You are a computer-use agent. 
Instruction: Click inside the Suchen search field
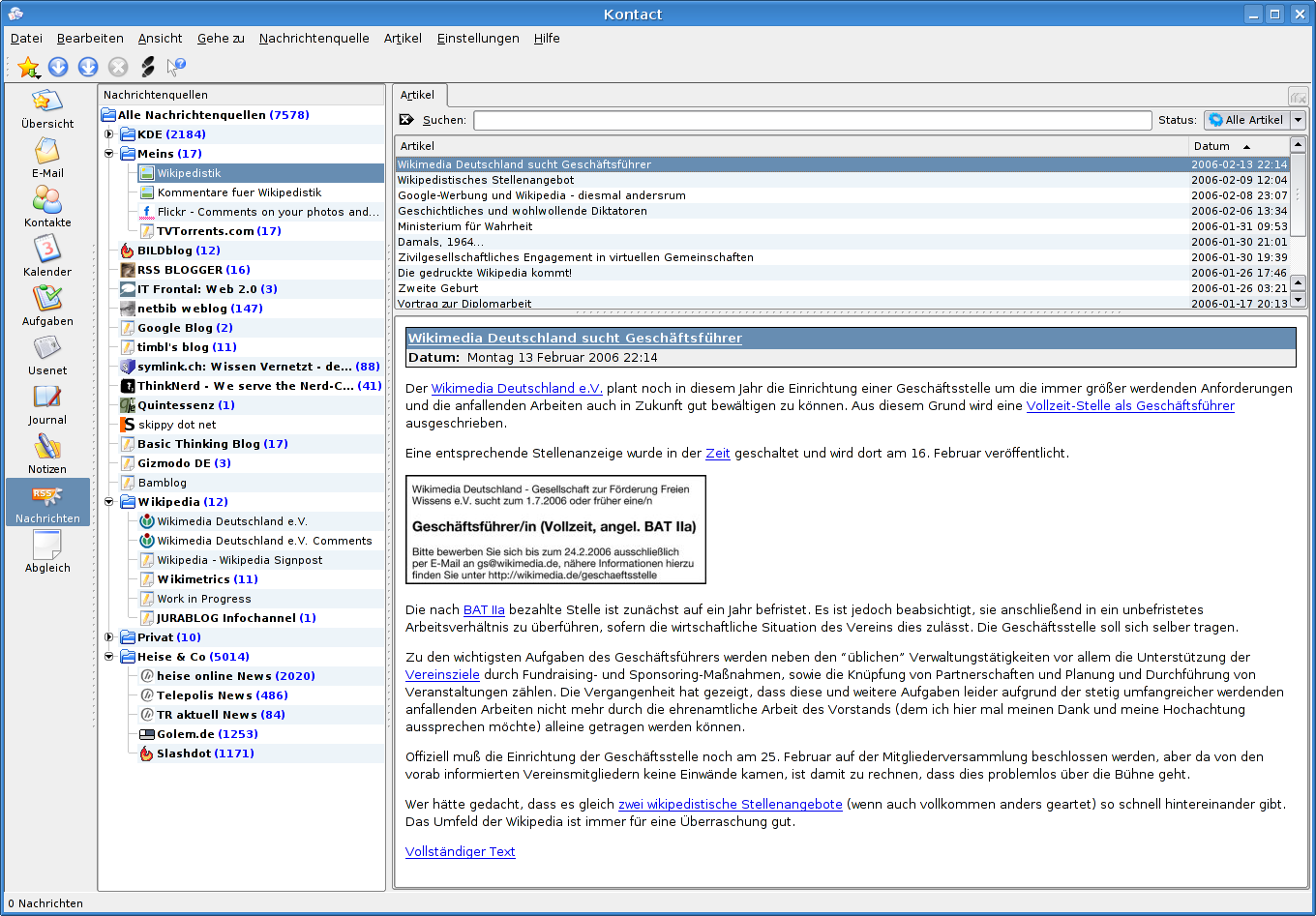coord(812,120)
